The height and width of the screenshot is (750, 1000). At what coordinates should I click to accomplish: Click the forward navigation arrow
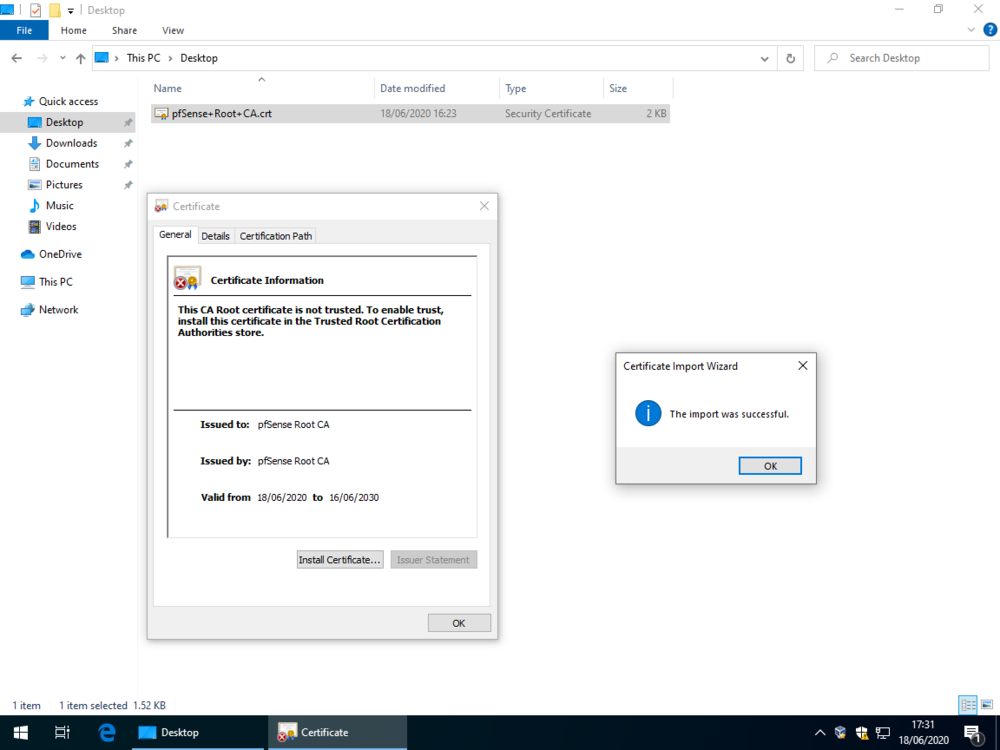[x=42, y=58]
